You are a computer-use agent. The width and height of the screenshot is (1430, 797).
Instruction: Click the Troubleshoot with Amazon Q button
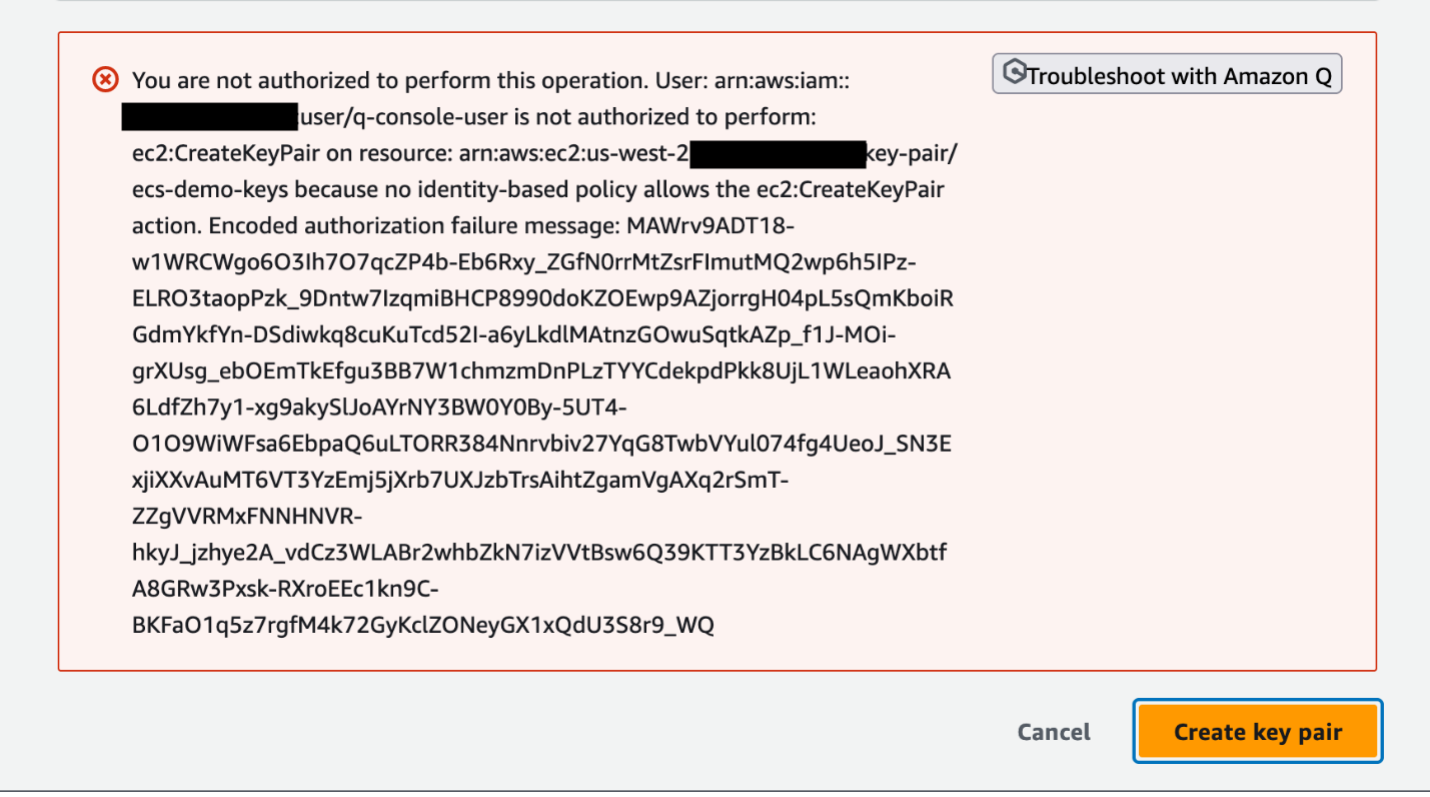1167,73
